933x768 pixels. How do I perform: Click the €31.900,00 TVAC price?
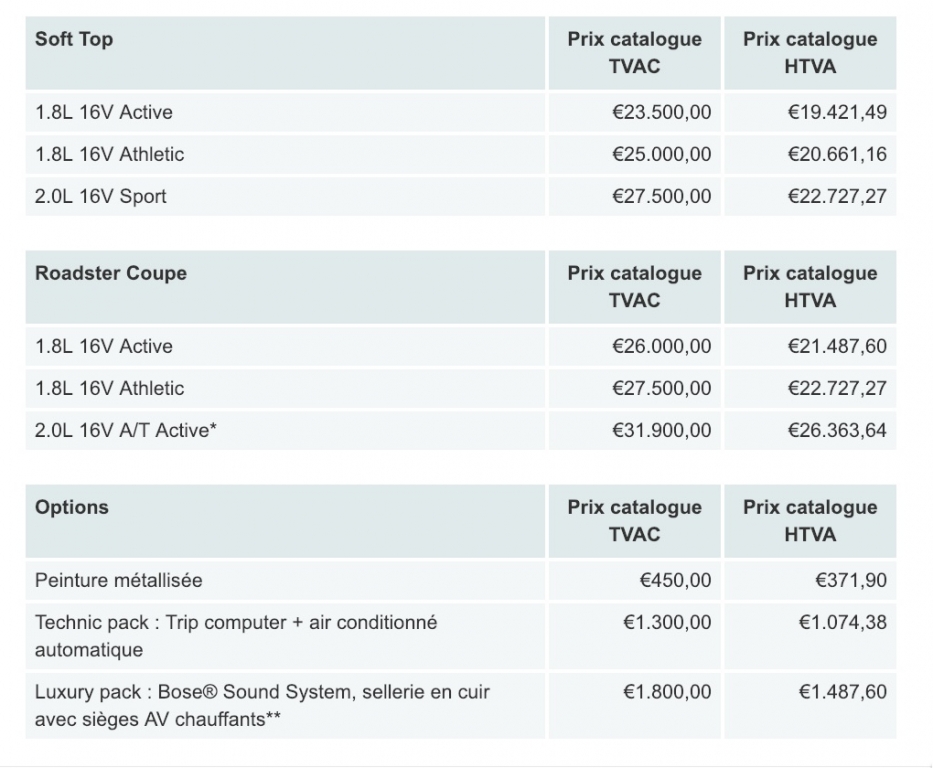pyautogui.click(x=661, y=430)
